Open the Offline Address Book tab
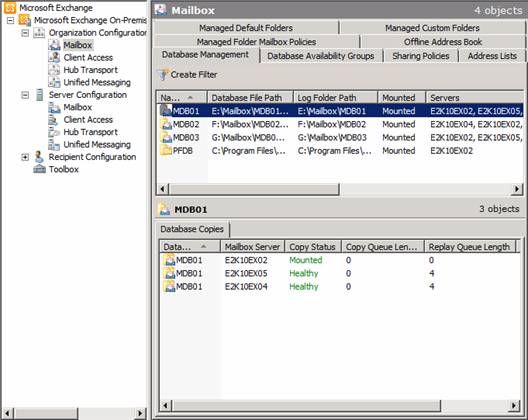The height and width of the screenshot is (420, 528). pos(443,42)
